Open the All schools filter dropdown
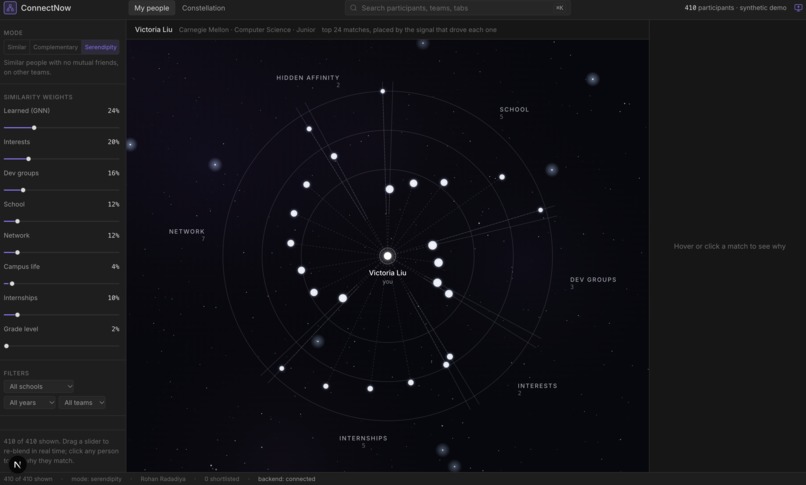806x485 pixels. pos(39,386)
